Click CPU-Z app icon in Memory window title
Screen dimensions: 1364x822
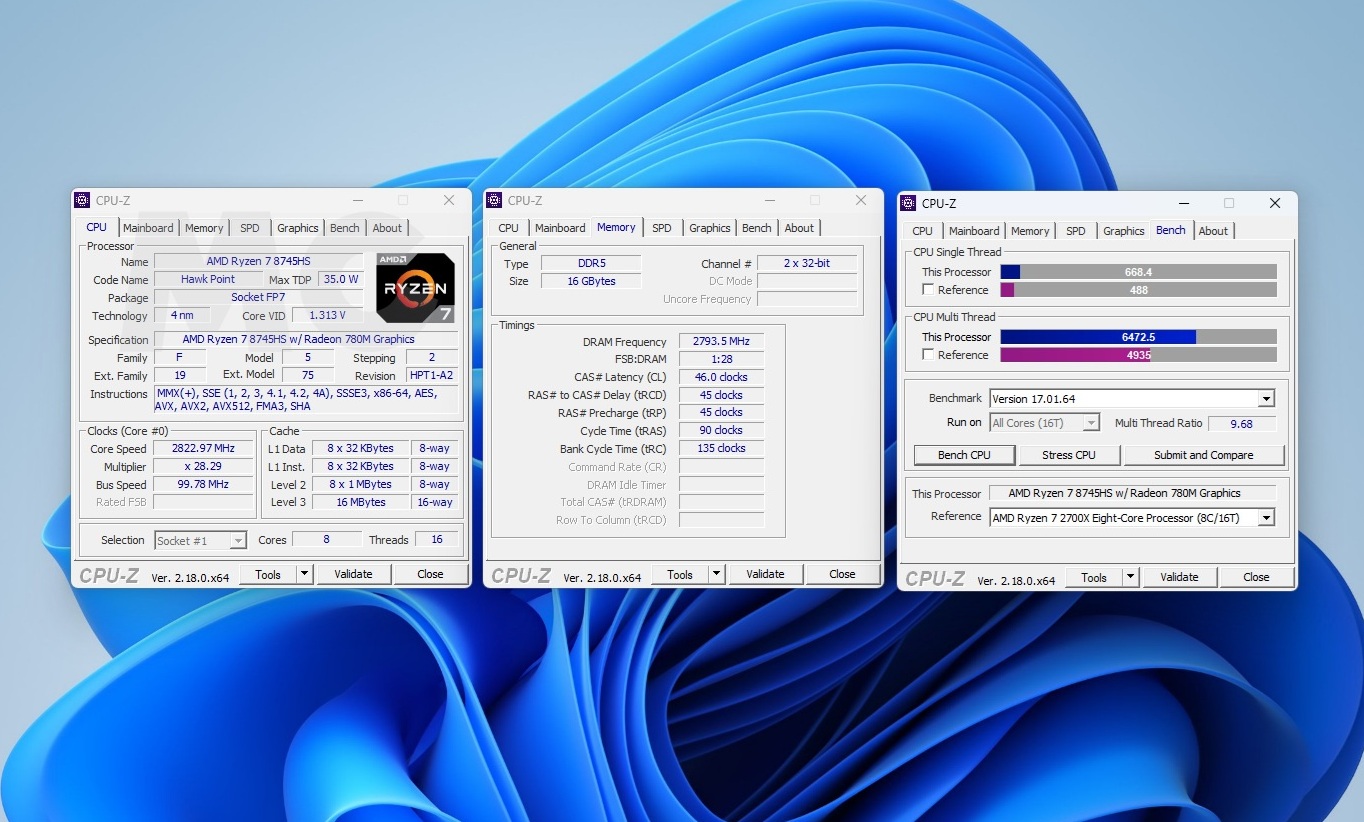(x=494, y=200)
